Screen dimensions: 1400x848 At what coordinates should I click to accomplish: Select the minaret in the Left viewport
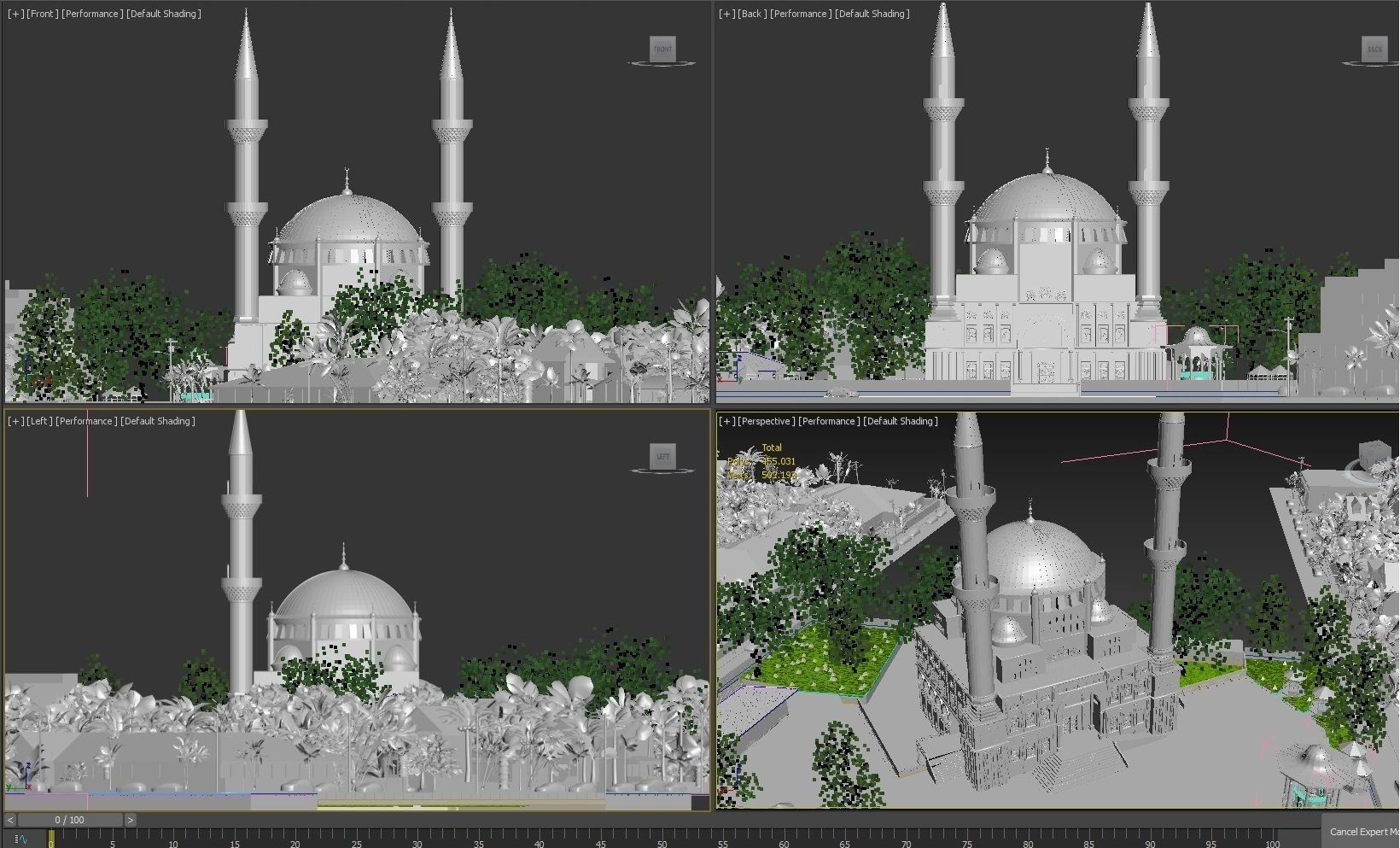click(x=241, y=555)
